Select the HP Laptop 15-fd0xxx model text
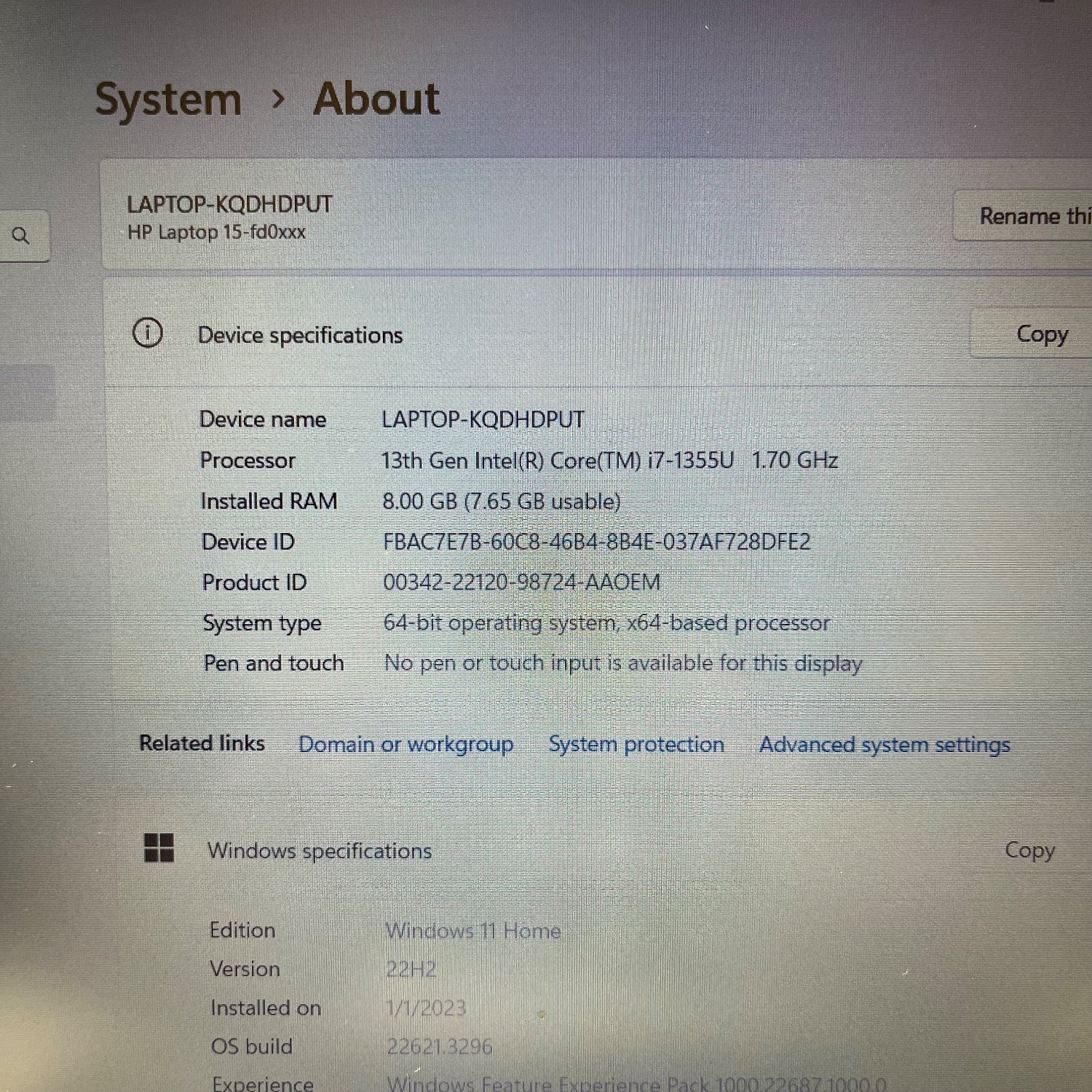1092x1092 pixels. [216, 233]
